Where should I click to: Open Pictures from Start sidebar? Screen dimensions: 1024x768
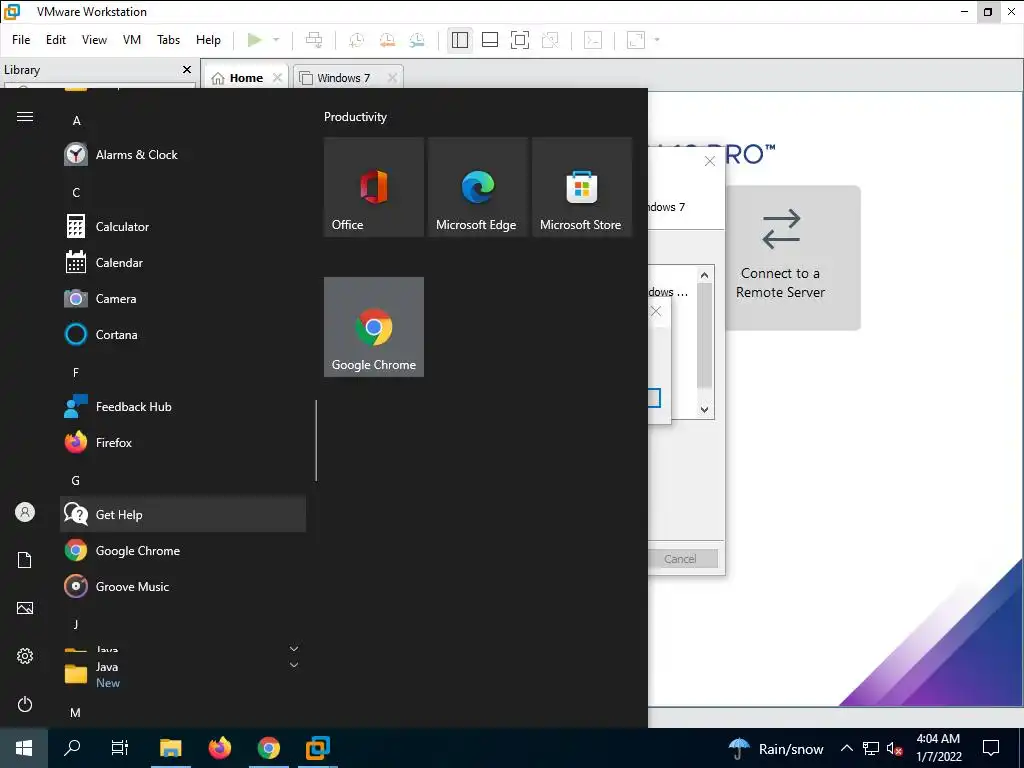[x=25, y=608]
